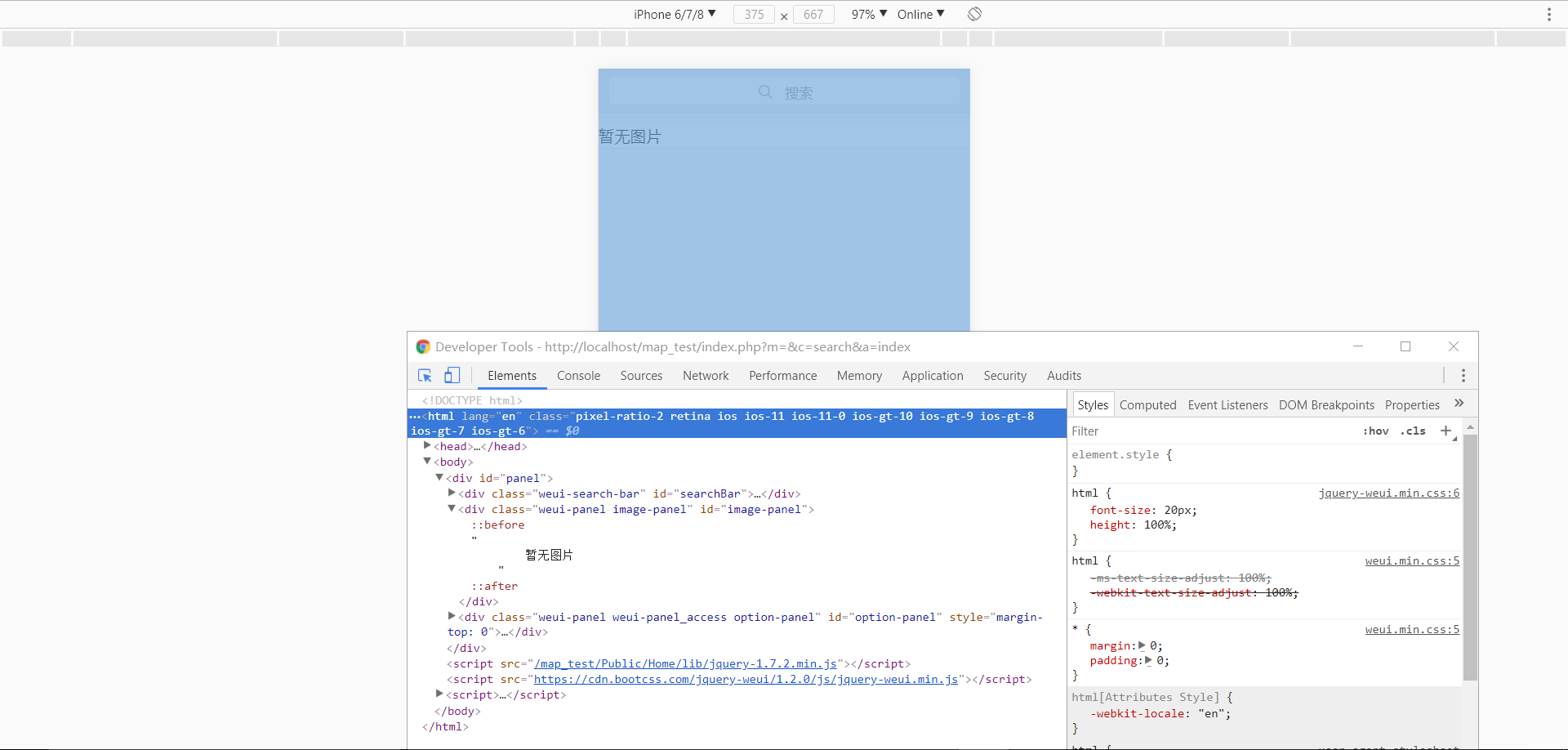
Task: Click the Styles pane vertical scrollbar
Action: (x=1470, y=558)
